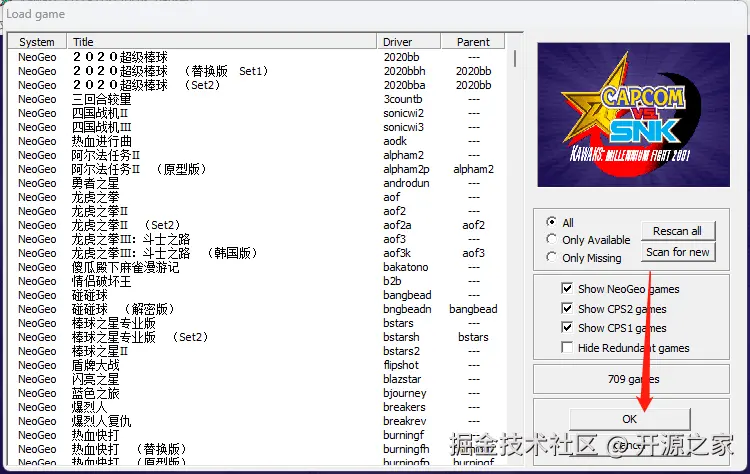Select the row with driver aof2
This screenshot has height=474, width=750.
click(x=256, y=211)
